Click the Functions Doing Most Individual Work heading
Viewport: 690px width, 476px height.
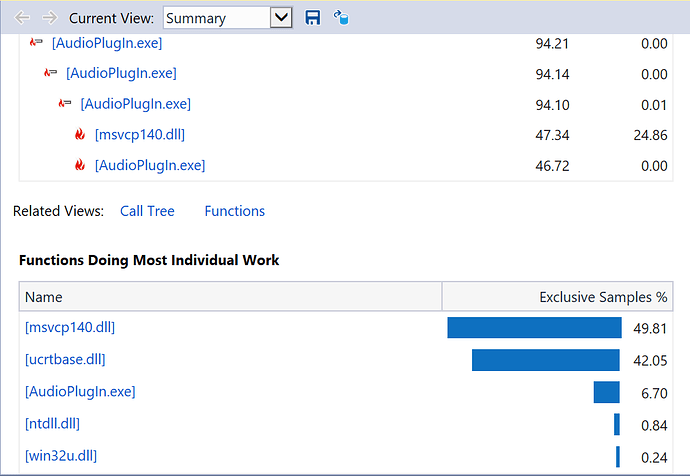tap(149, 260)
